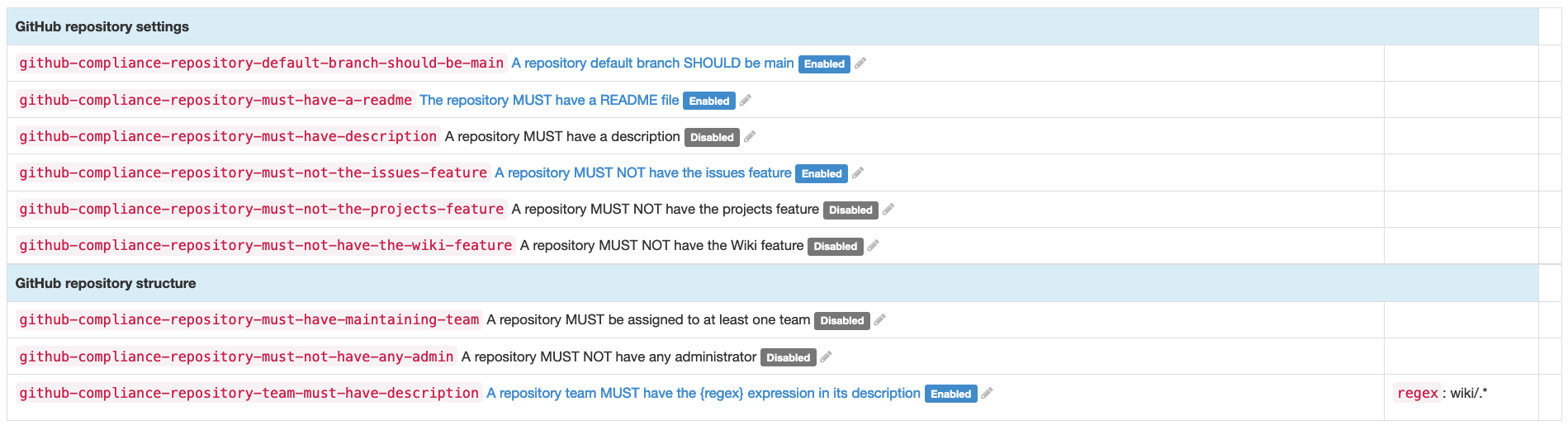Toggle Disabled badge on Wiki feature rule

click(836, 246)
